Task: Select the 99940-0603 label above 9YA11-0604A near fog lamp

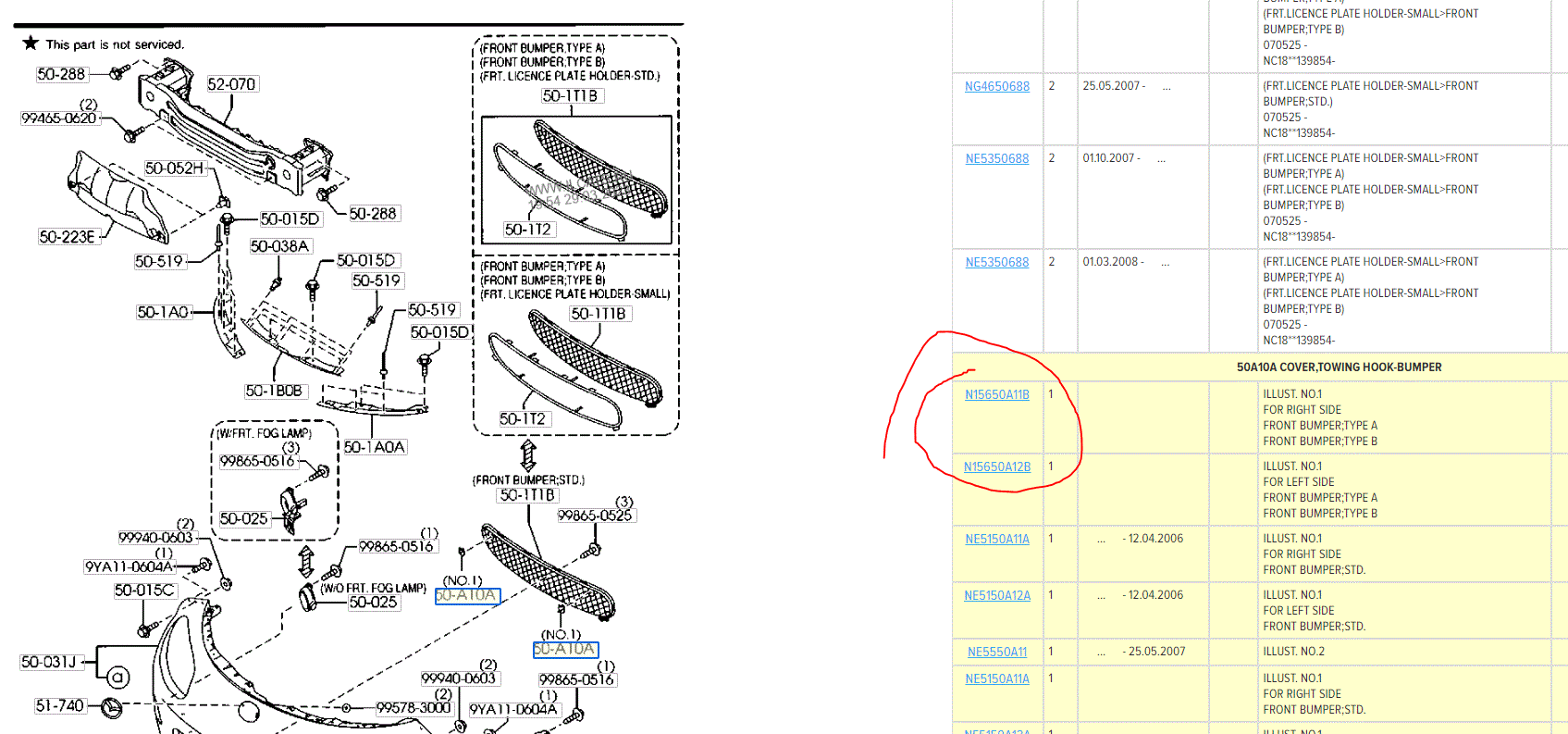Action: click(156, 538)
